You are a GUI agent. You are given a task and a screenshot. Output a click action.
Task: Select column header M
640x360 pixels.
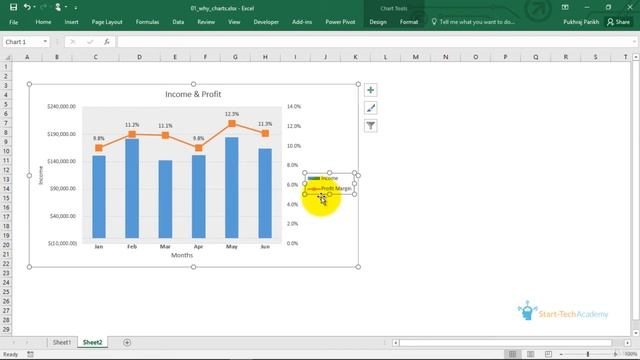pyautogui.click(x=416, y=57)
